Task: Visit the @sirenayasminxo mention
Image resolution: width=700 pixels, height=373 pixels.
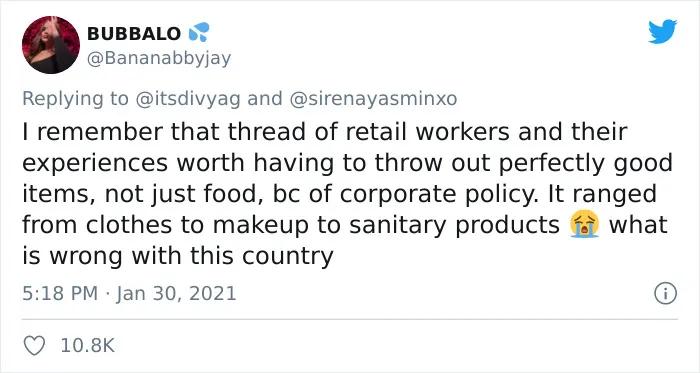Action: pyautogui.click(x=373, y=99)
